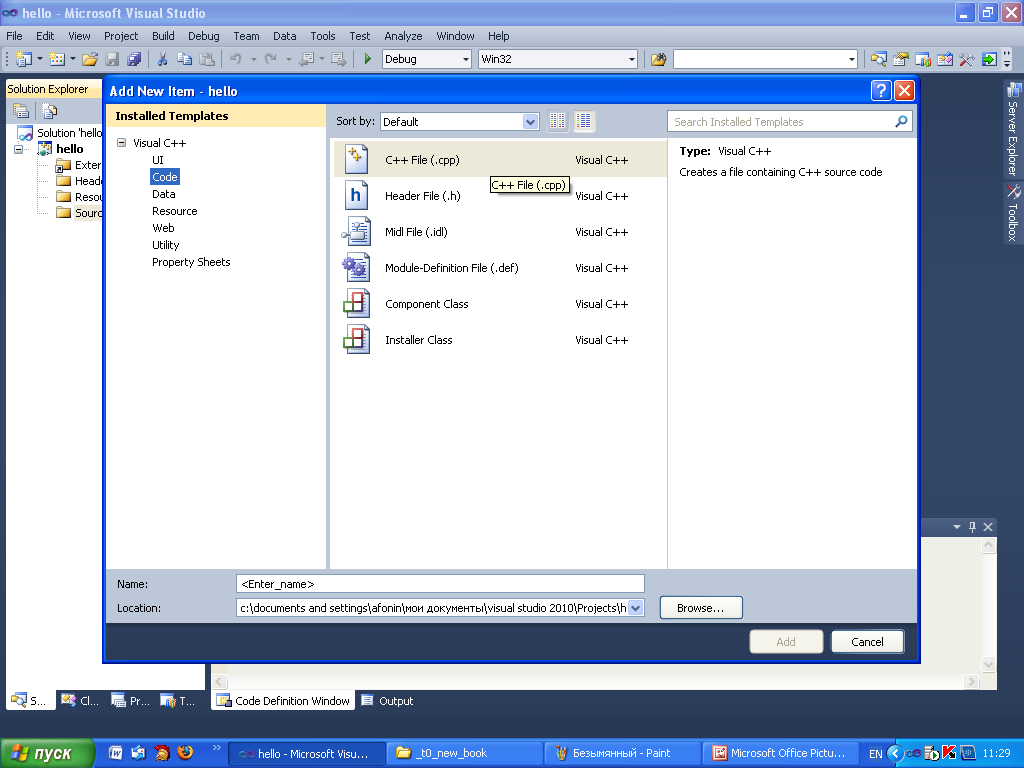Collapse the Visual C++ template tree node

coord(121,142)
